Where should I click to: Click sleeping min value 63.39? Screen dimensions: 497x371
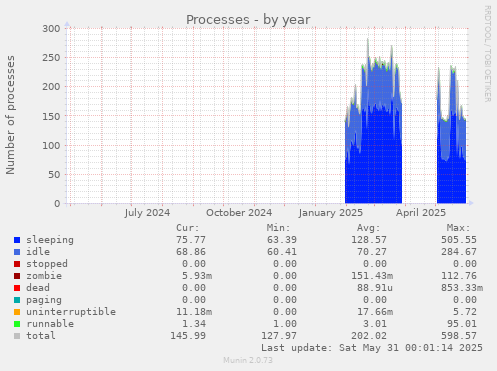pyautogui.click(x=282, y=240)
